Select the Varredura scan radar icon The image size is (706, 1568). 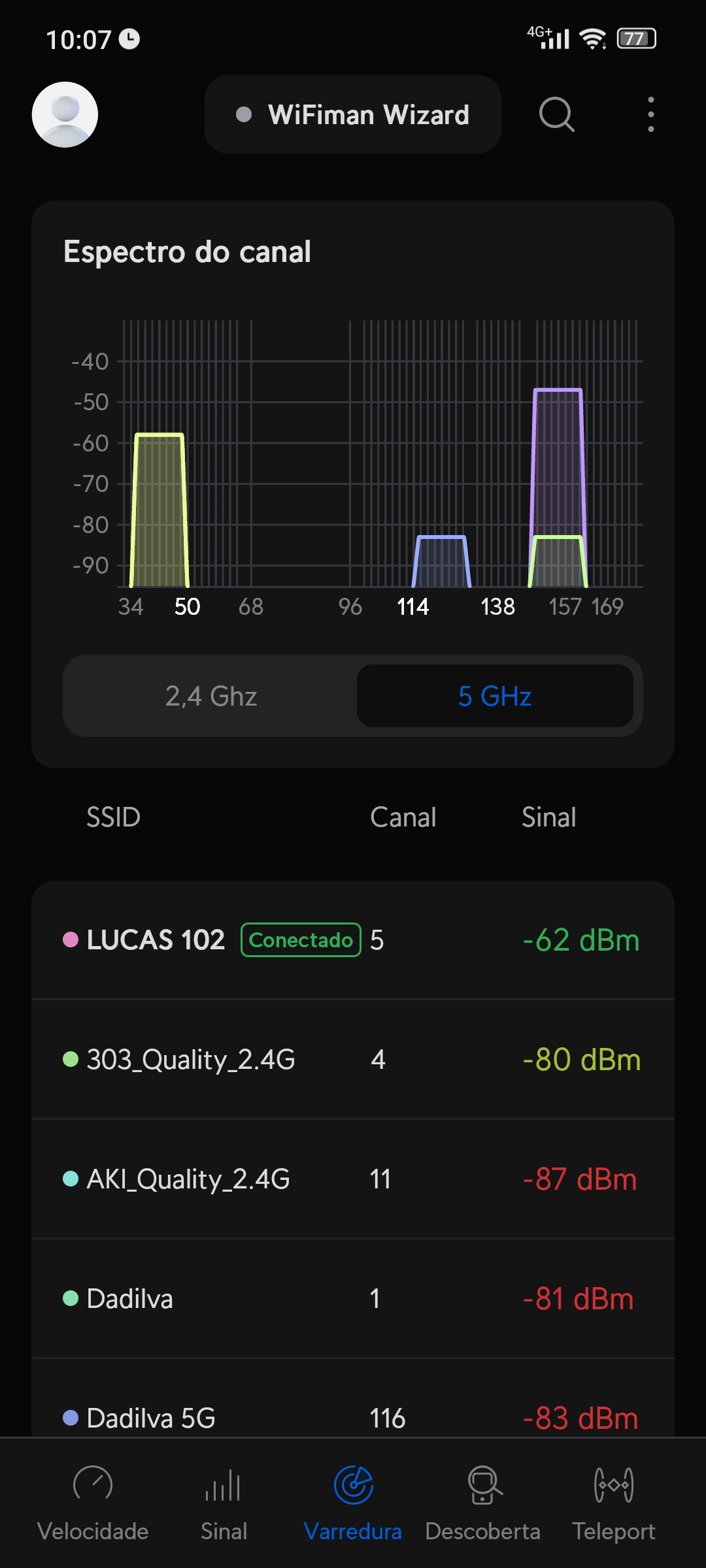pos(353,1484)
